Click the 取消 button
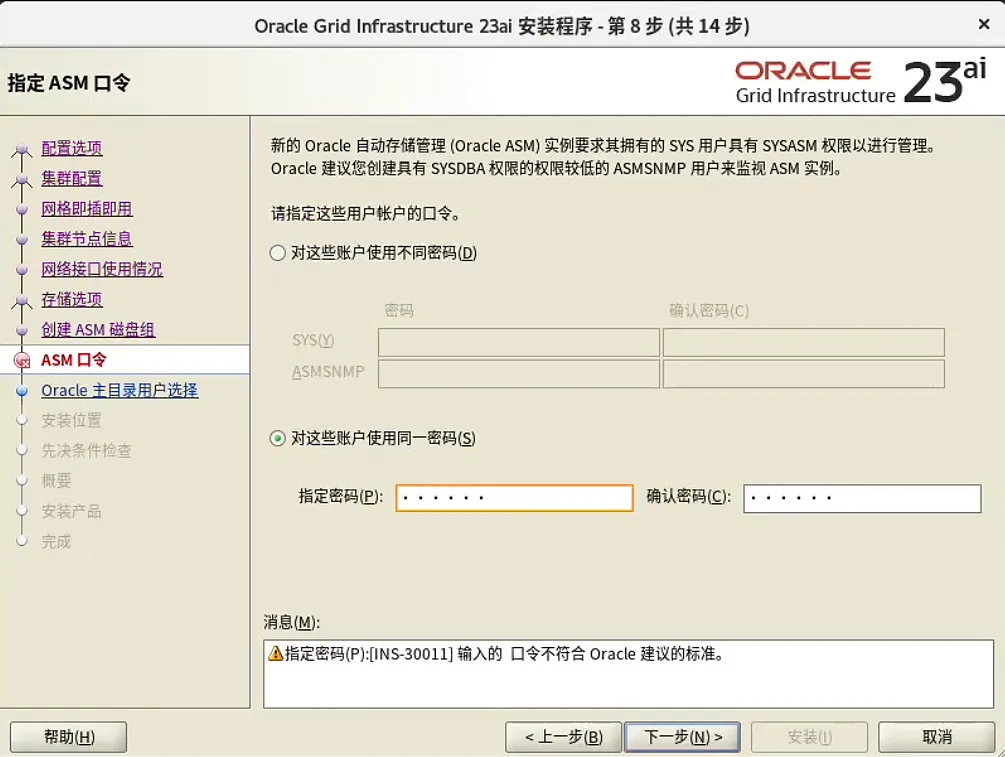Viewport: 1005px width, 757px height. tap(936, 737)
